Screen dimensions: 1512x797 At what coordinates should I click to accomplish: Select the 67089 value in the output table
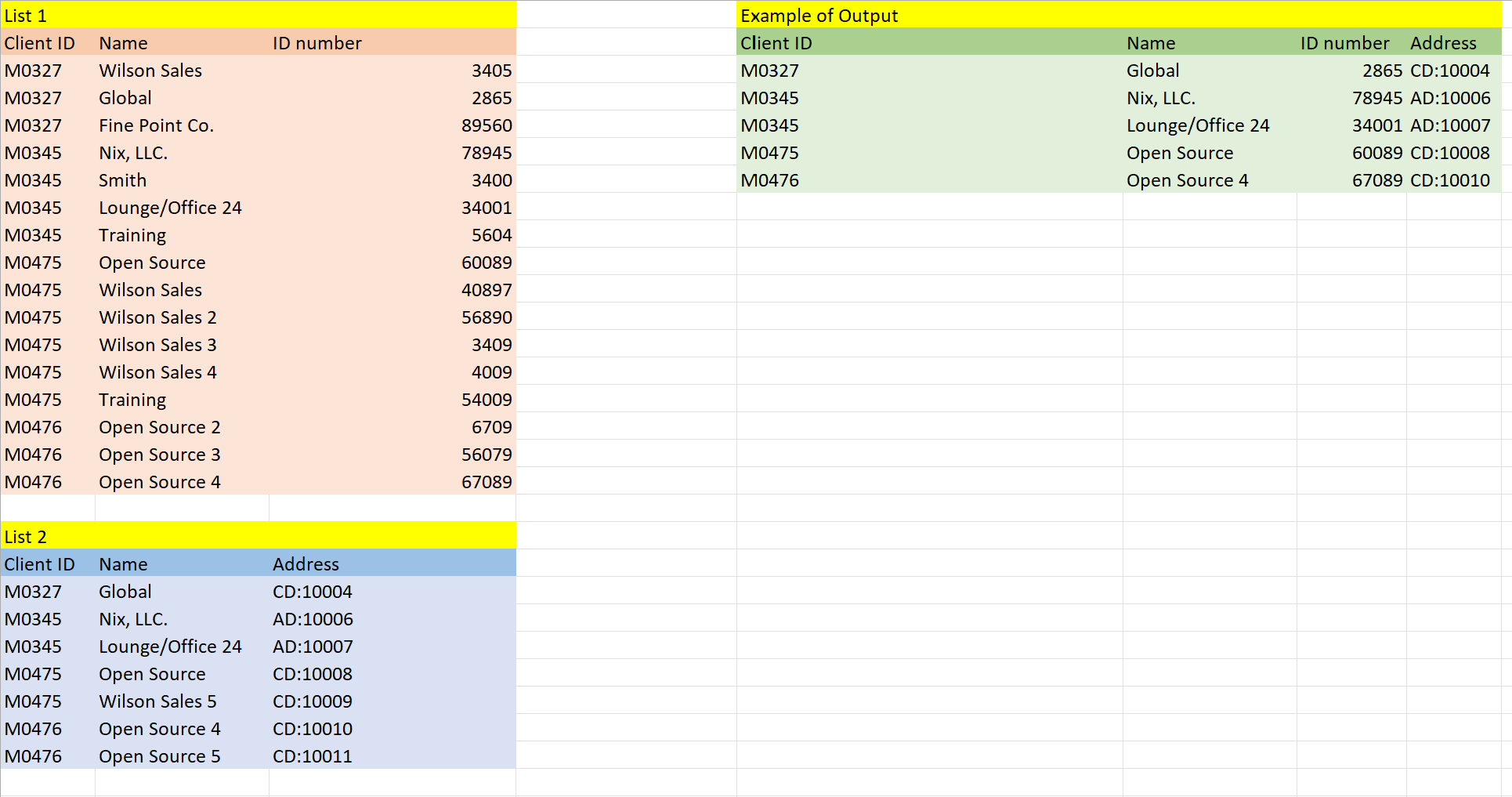[x=1379, y=179]
